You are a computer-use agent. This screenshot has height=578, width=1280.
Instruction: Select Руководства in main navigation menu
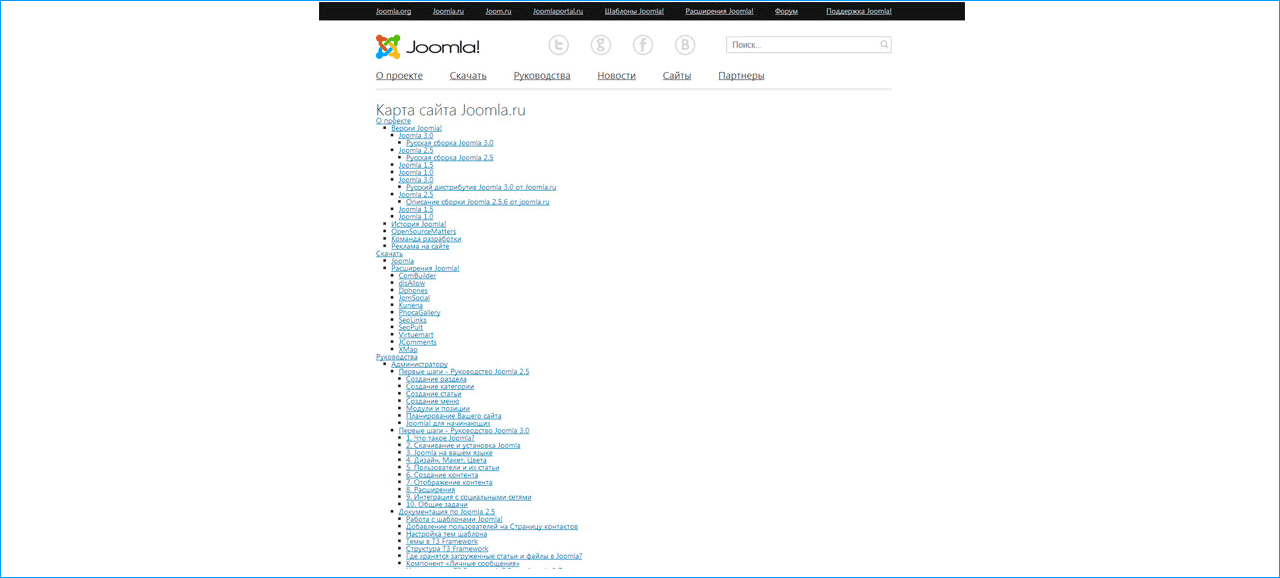click(542, 76)
